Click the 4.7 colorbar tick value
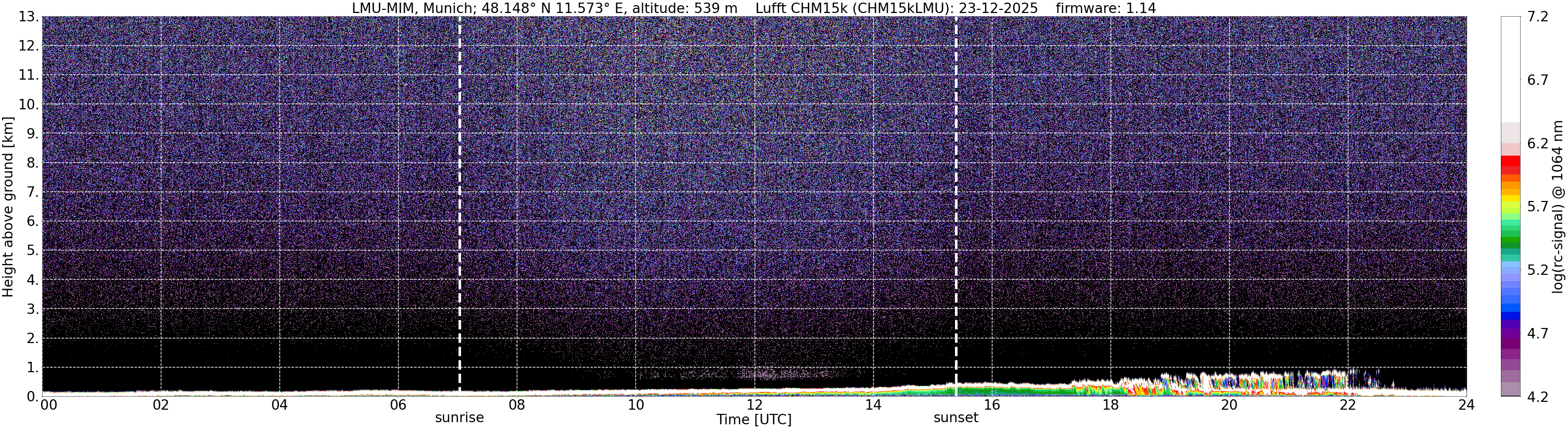 click(1537, 334)
